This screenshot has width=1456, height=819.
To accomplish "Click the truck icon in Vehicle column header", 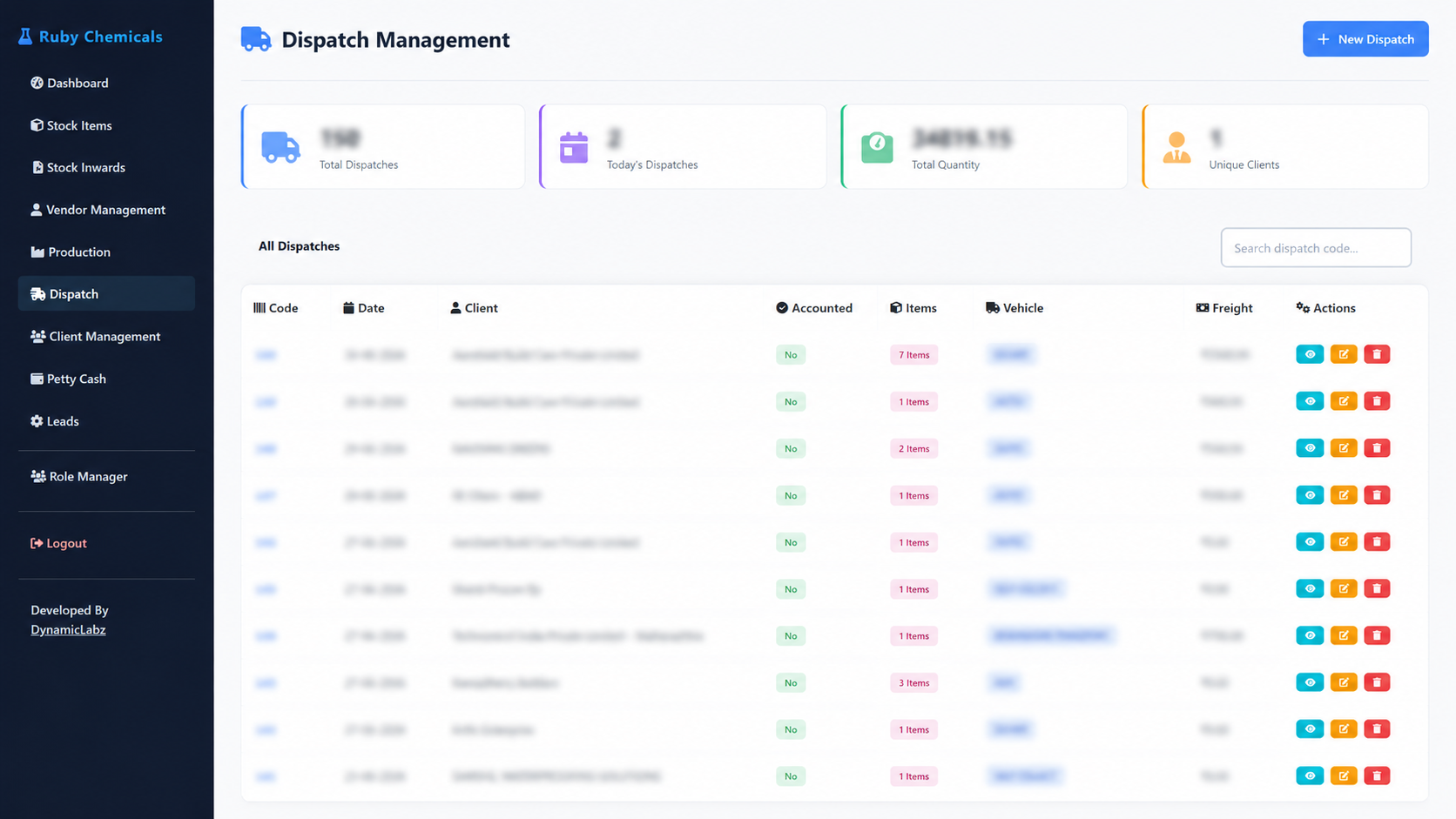I will point(993,308).
